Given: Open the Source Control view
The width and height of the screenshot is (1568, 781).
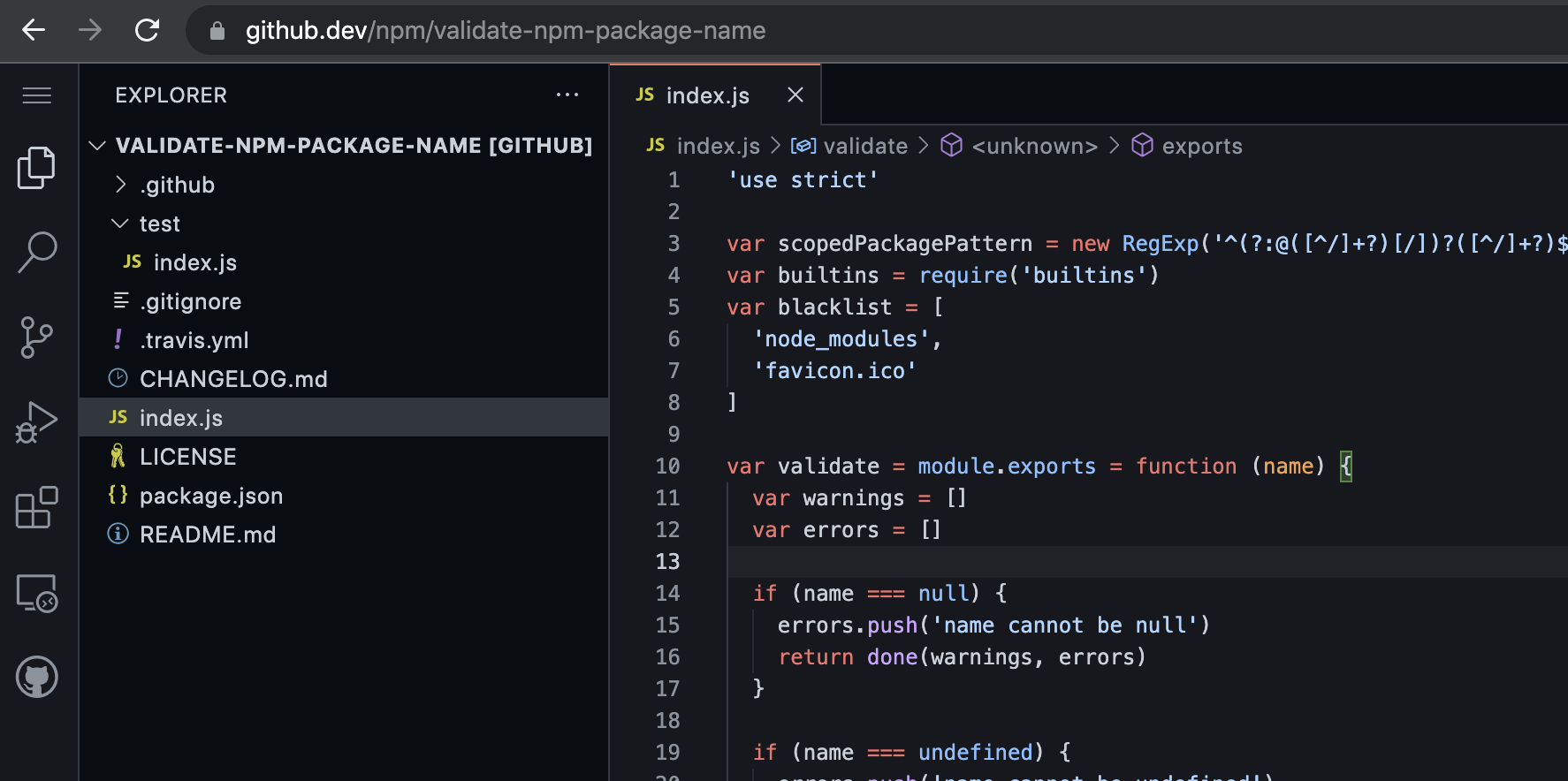Looking at the screenshot, I should (36, 337).
